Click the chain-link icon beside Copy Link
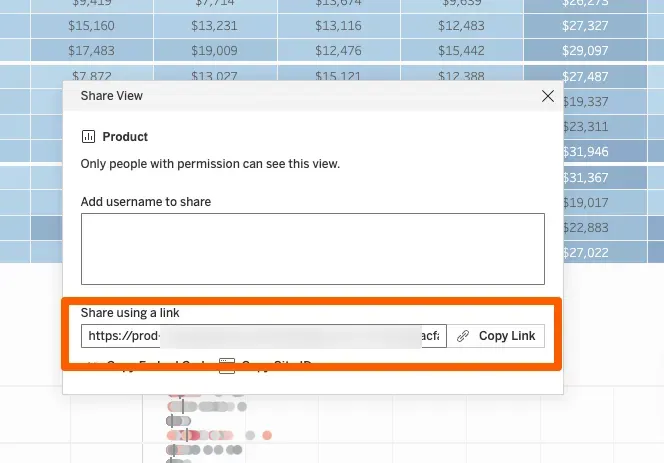664x463 pixels. click(463, 336)
